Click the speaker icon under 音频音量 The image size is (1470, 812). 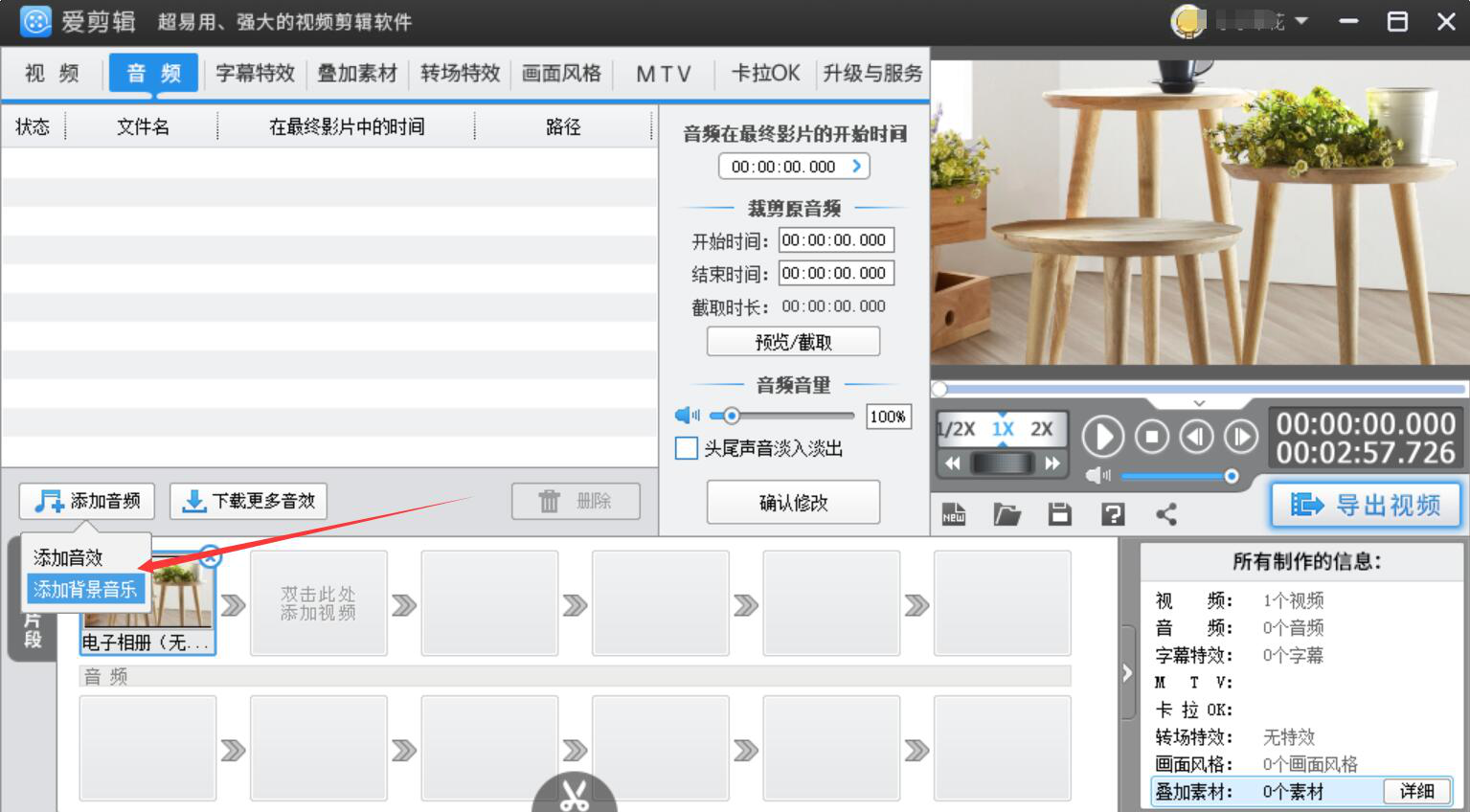point(688,416)
